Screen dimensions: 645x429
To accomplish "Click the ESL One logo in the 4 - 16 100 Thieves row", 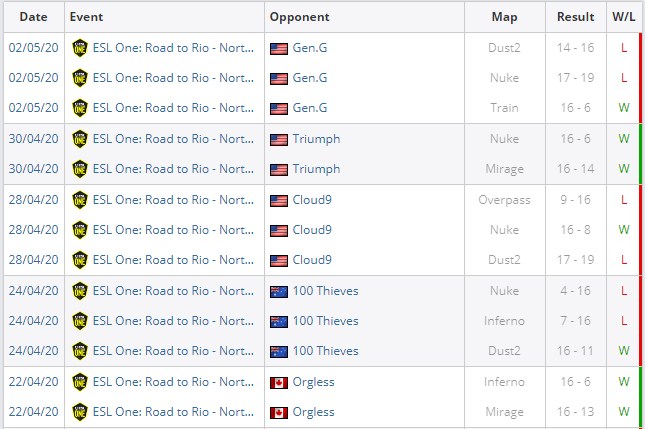I will [x=80, y=291].
